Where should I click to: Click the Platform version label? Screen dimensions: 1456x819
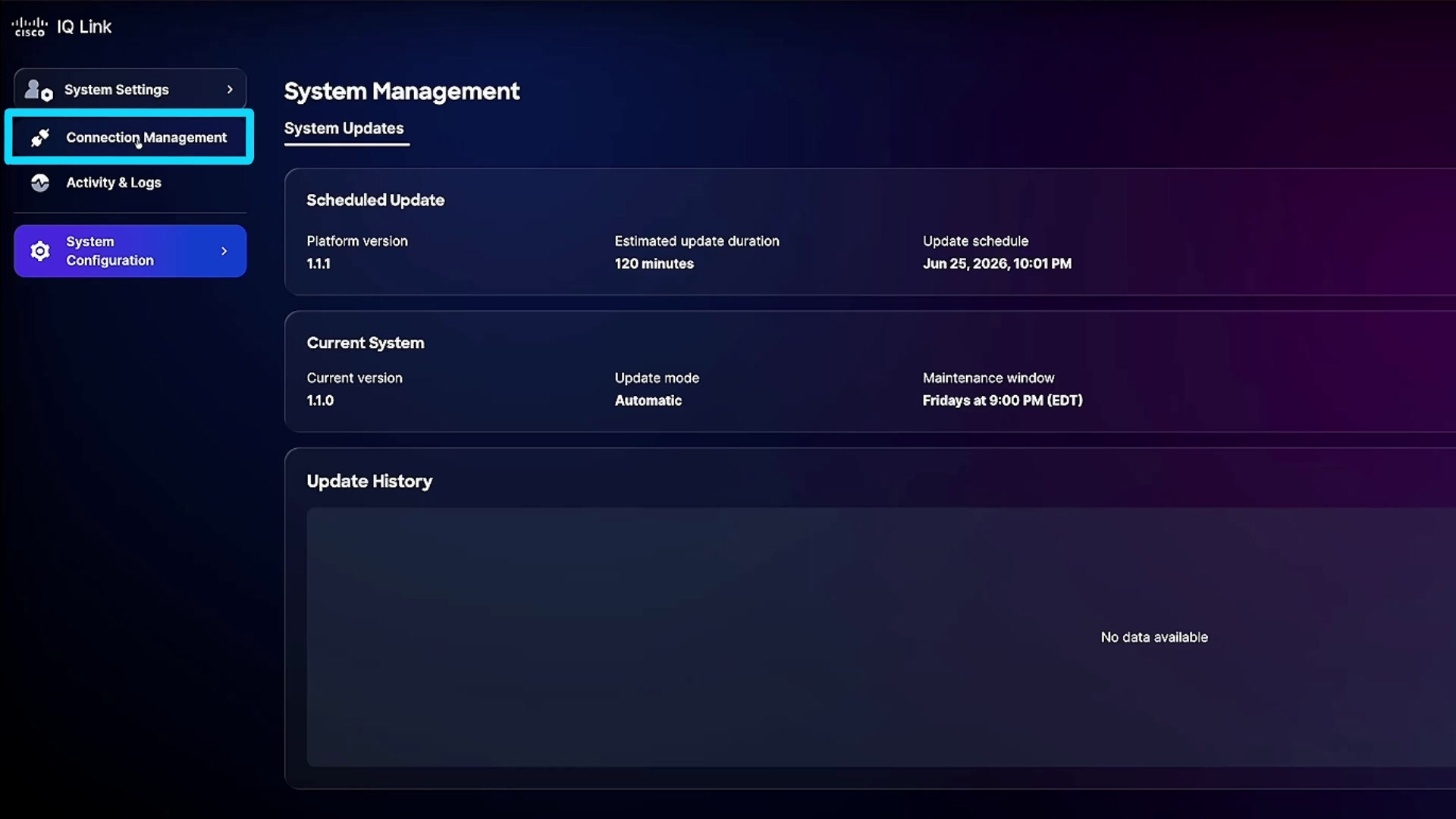(357, 241)
